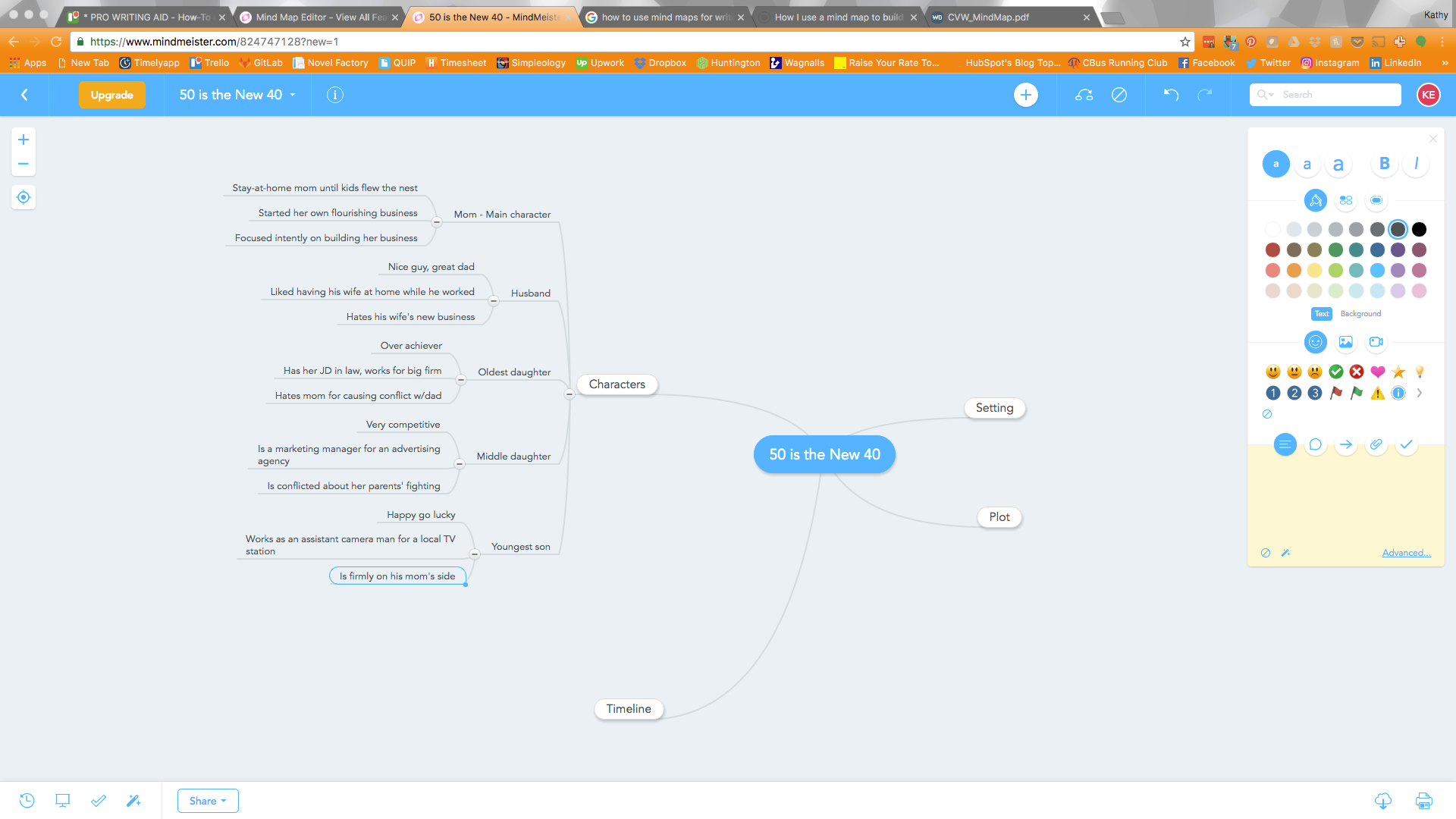Click the zoom-out icon on canvas

(23, 163)
